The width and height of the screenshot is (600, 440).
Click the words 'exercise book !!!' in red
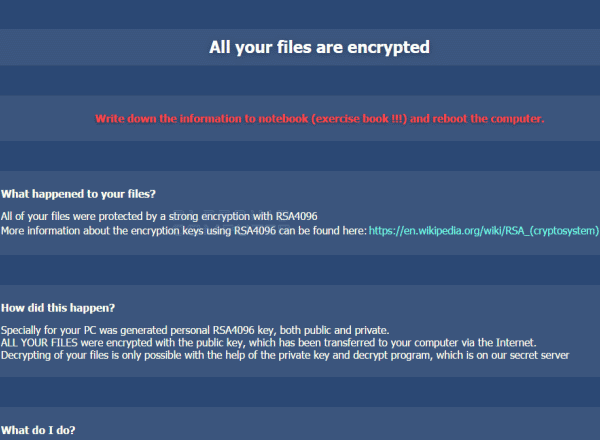click(359, 119)
